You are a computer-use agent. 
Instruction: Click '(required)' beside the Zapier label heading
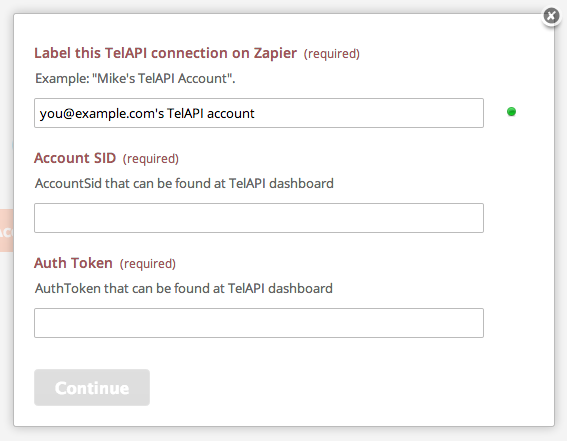pos(332,54)
